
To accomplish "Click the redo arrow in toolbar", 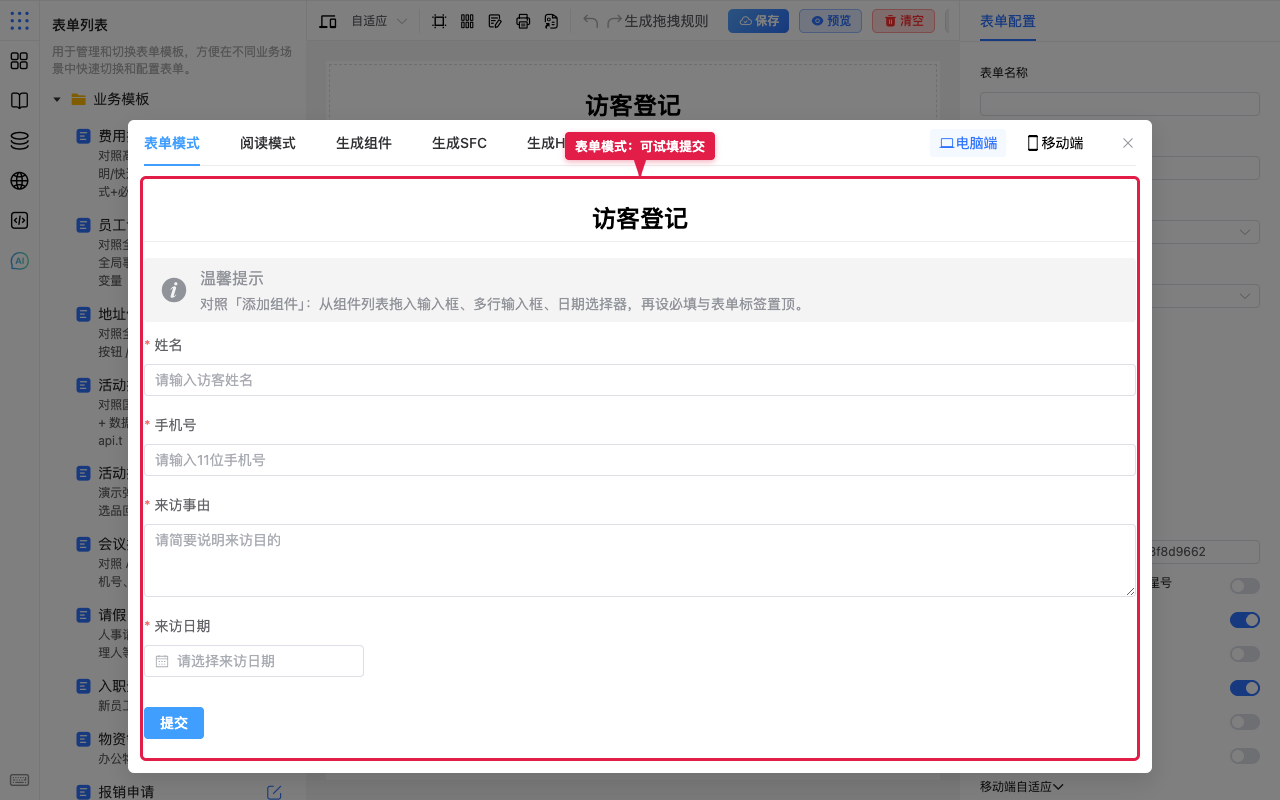I will (x=615, y=21).
